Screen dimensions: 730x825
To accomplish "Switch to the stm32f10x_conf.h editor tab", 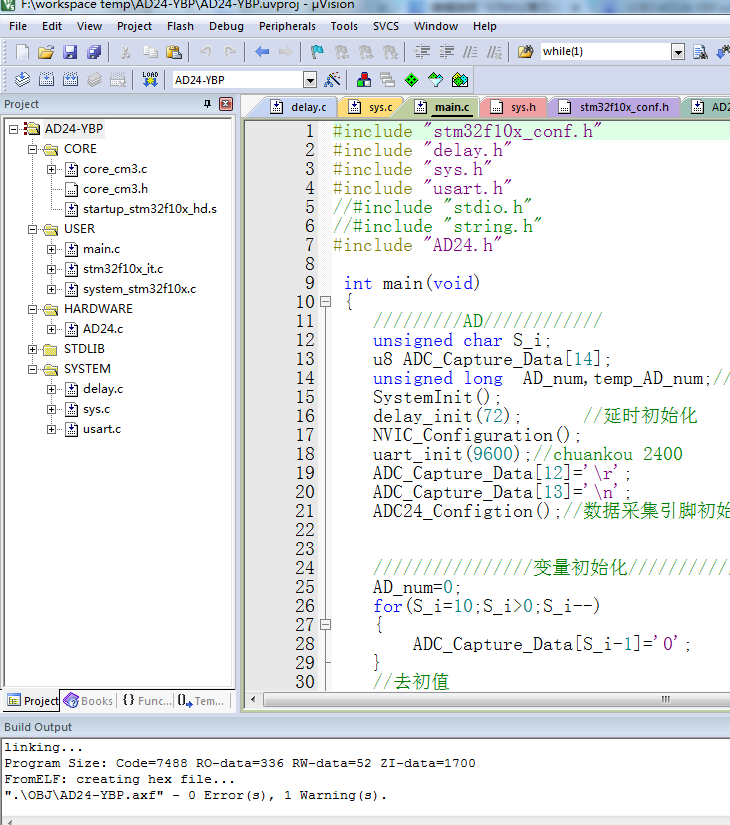I will (x=614, y=107).
